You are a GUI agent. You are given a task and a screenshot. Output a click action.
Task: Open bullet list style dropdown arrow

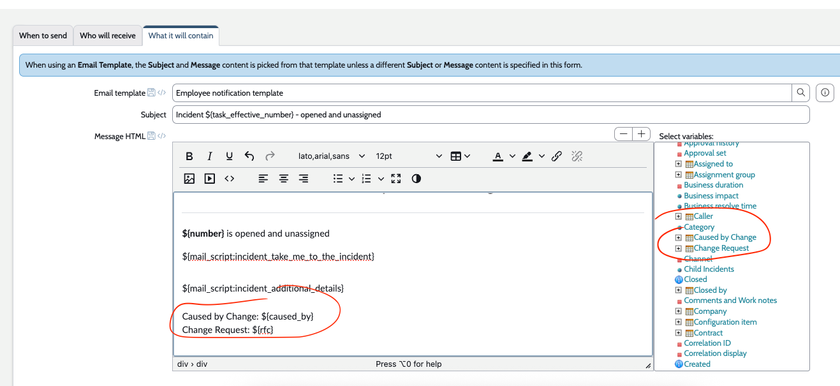[352, 178]
